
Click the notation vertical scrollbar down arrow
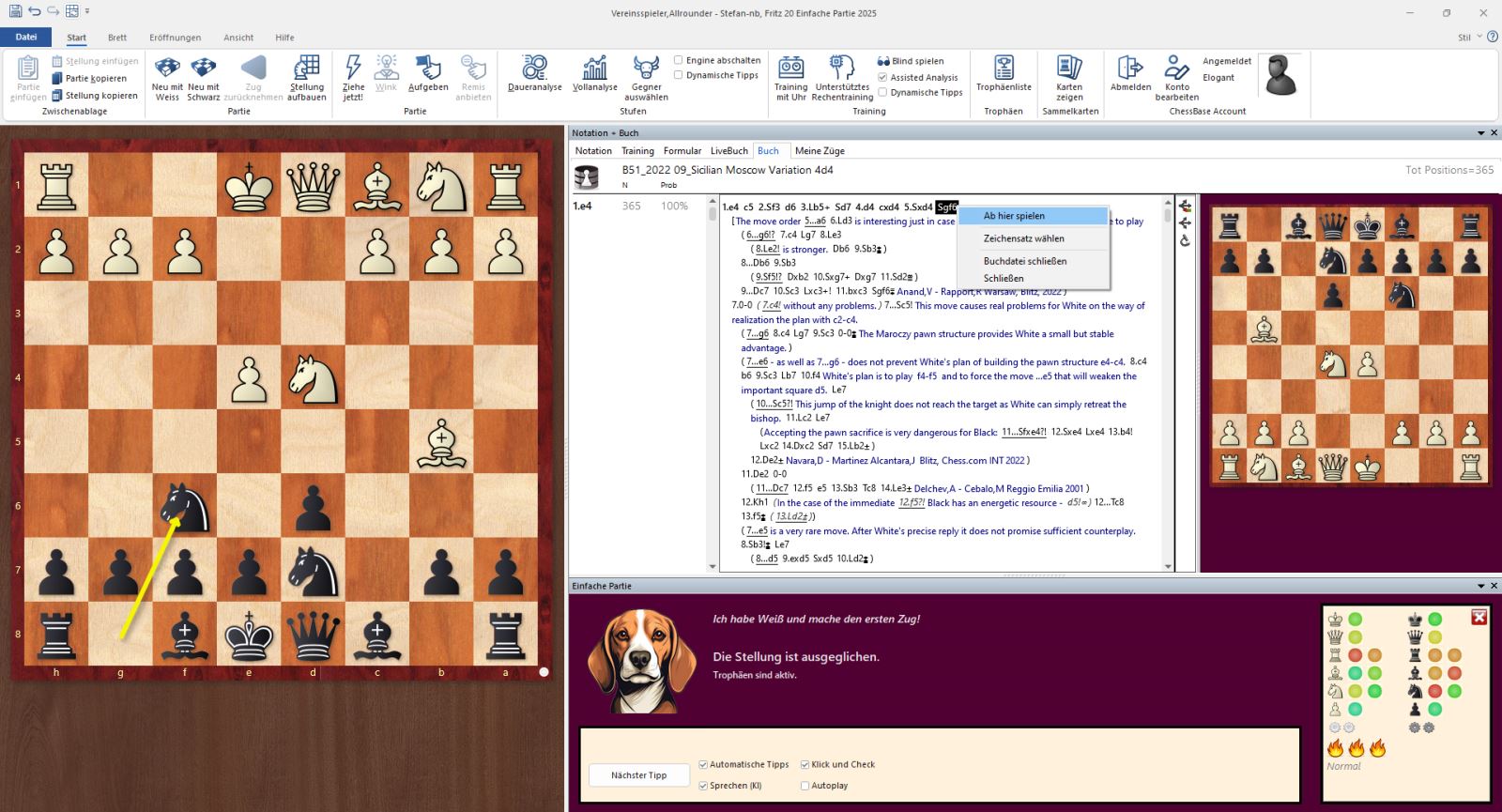coord(1169,566)
